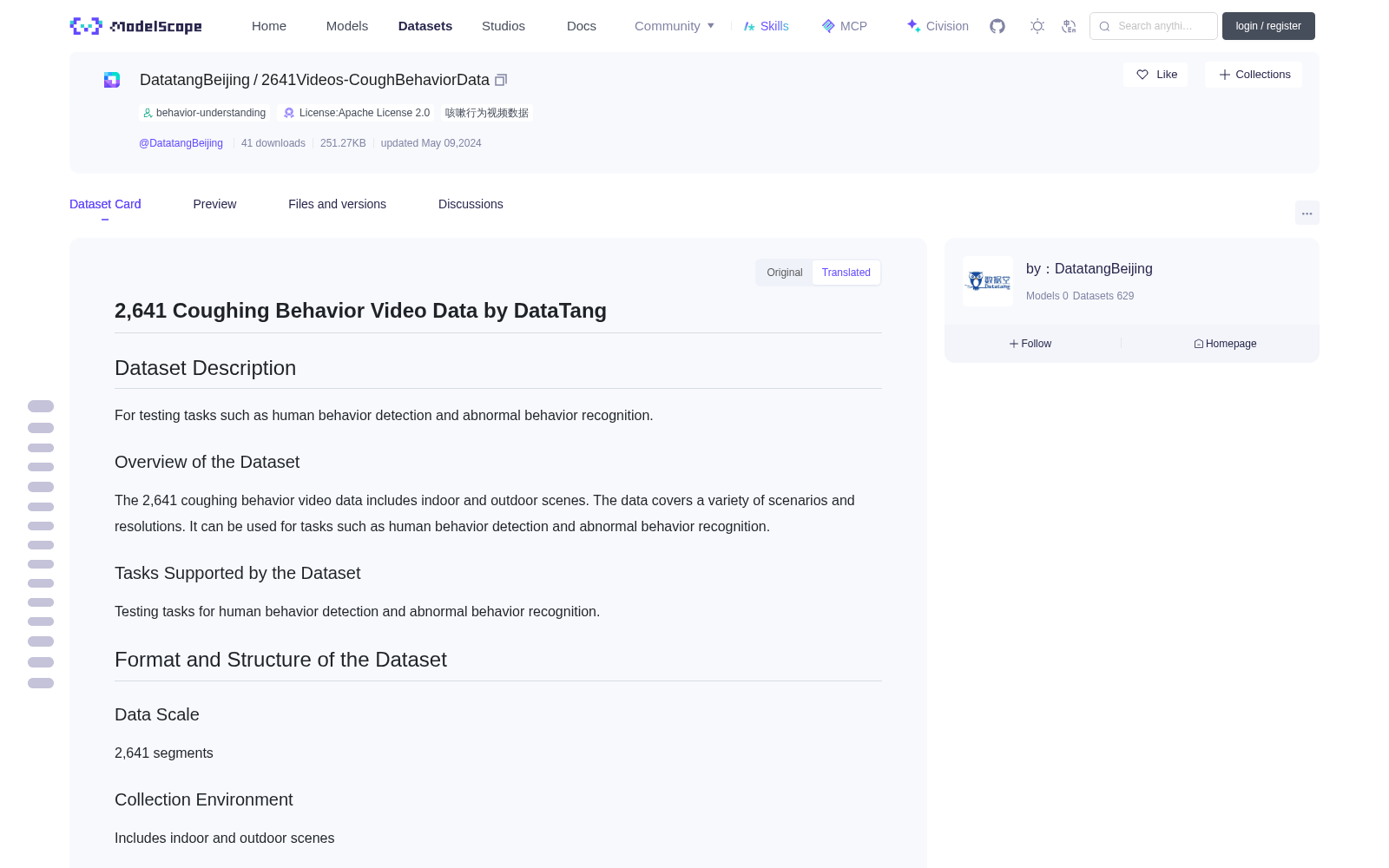Click the Datasets 629 count

(1103, 296)
